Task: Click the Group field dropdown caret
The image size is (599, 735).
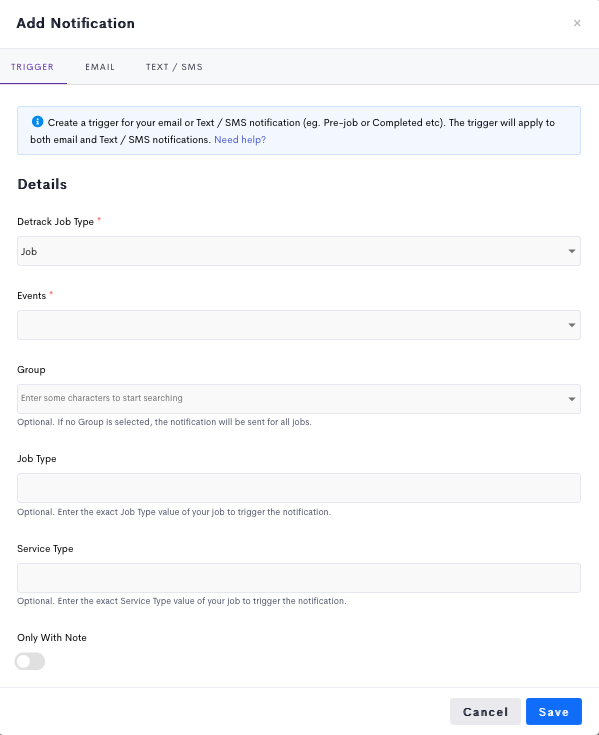Action: [572, 399]
